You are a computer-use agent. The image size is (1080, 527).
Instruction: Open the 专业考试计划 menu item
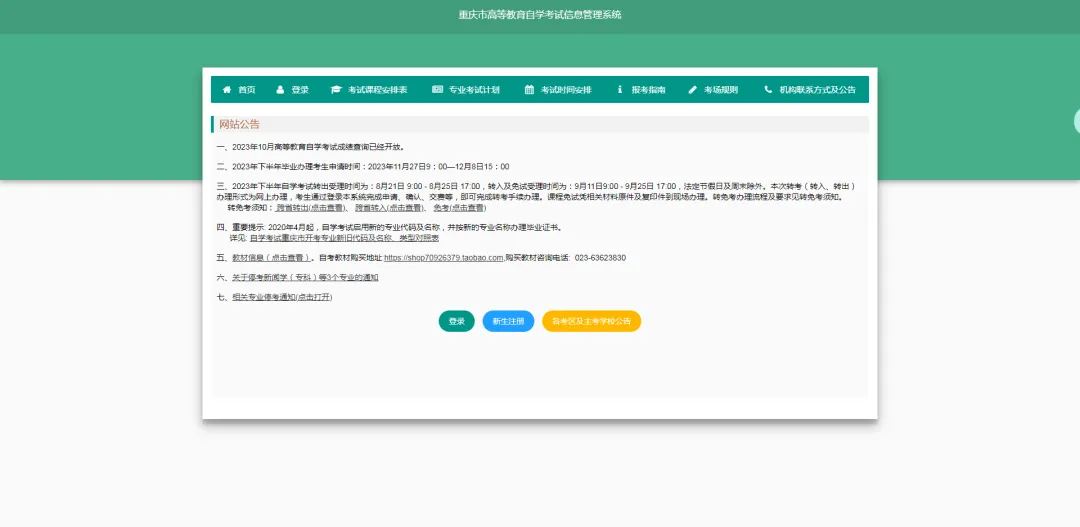point(466,90)
